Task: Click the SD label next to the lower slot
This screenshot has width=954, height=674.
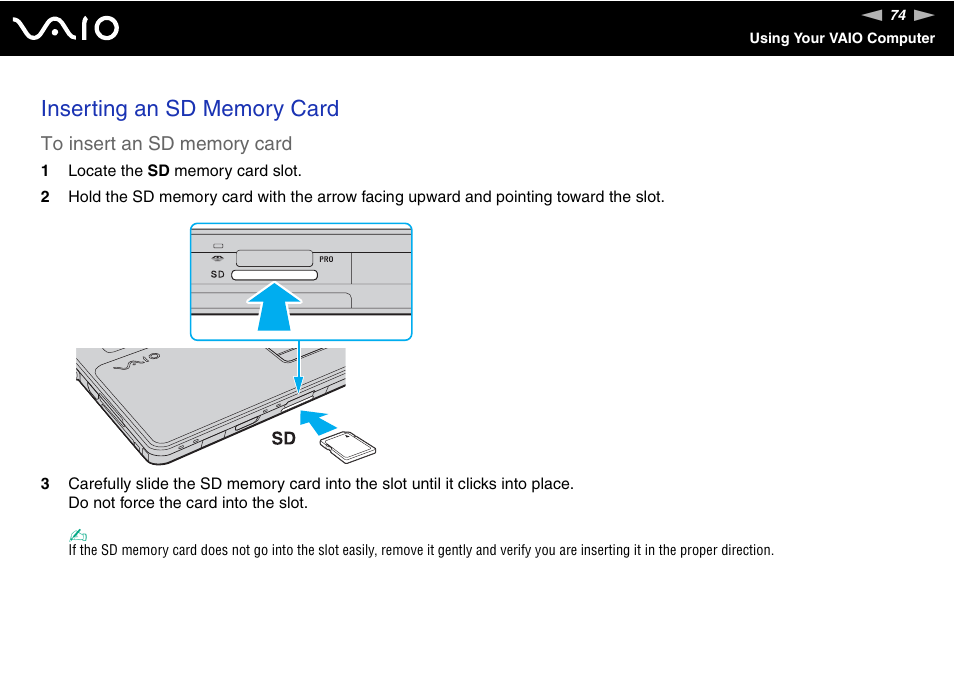Action: [x=216, y=274]
